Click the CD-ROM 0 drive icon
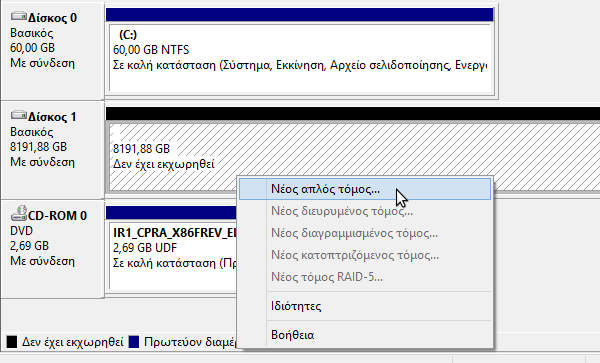 coord(18,213)
